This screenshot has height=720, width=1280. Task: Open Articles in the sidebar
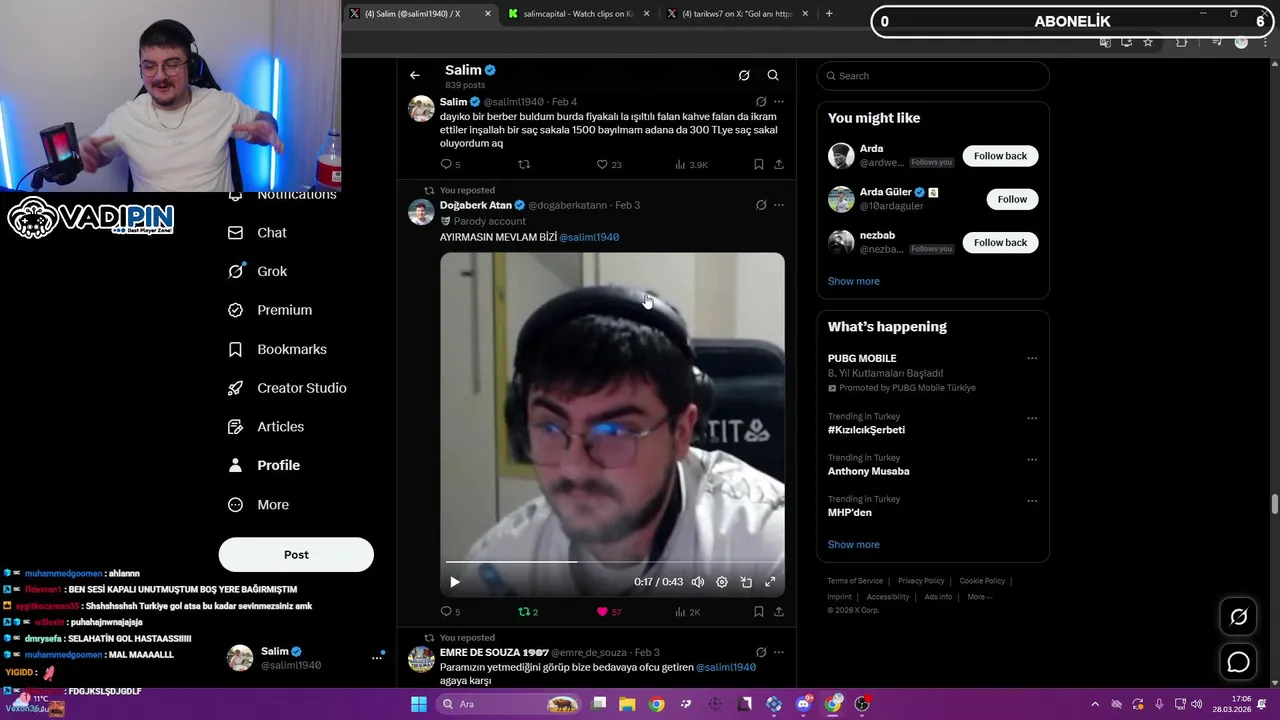tap(266, 426)
